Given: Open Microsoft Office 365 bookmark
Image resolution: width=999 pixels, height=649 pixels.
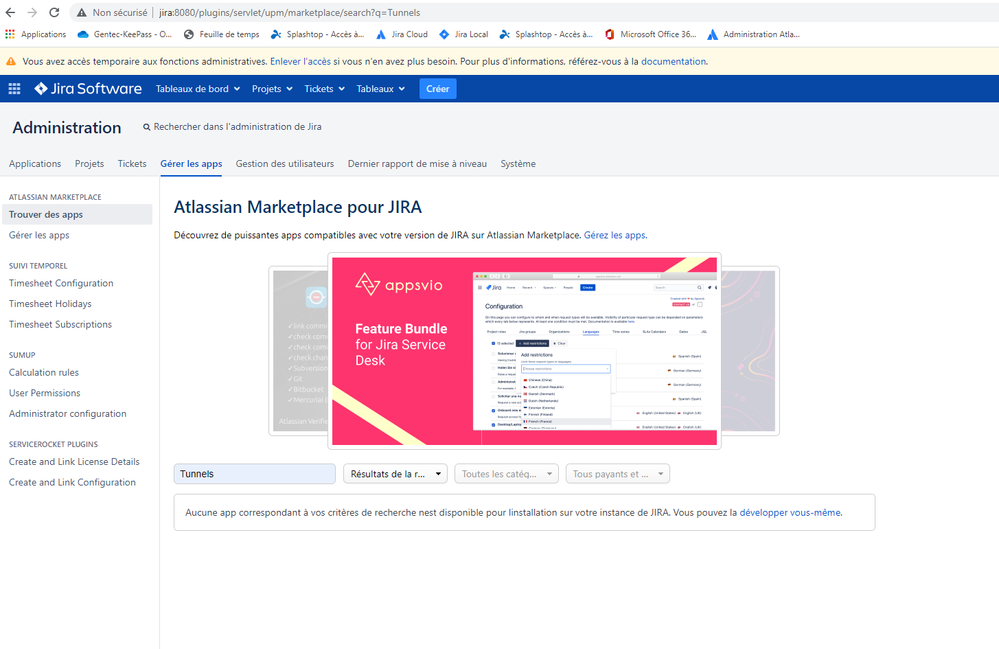Looking at the screenshot, I should pyautogui.click(x=650, y=34).
